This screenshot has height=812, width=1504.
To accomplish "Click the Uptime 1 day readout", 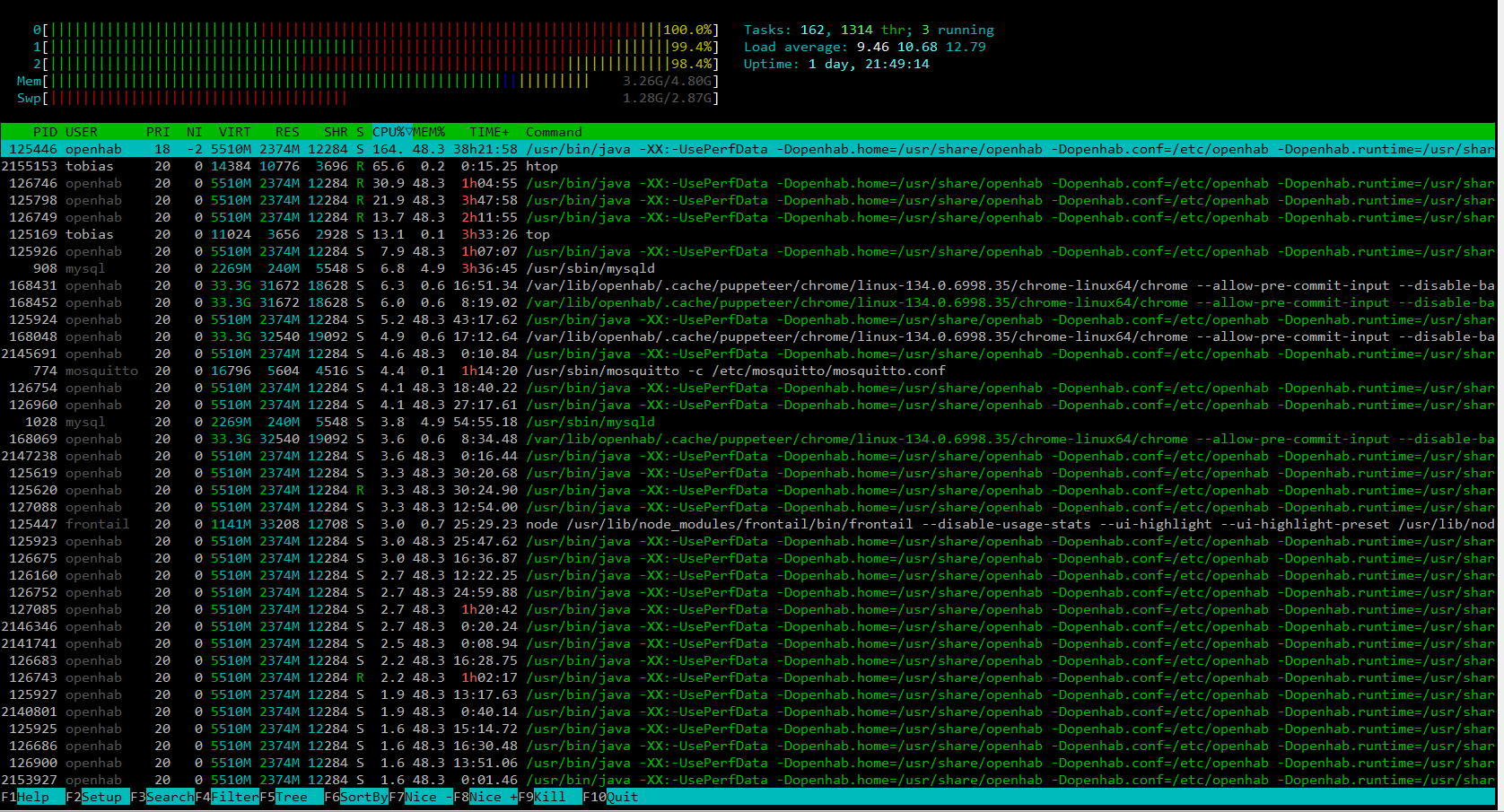I will [x=836, y=64].
